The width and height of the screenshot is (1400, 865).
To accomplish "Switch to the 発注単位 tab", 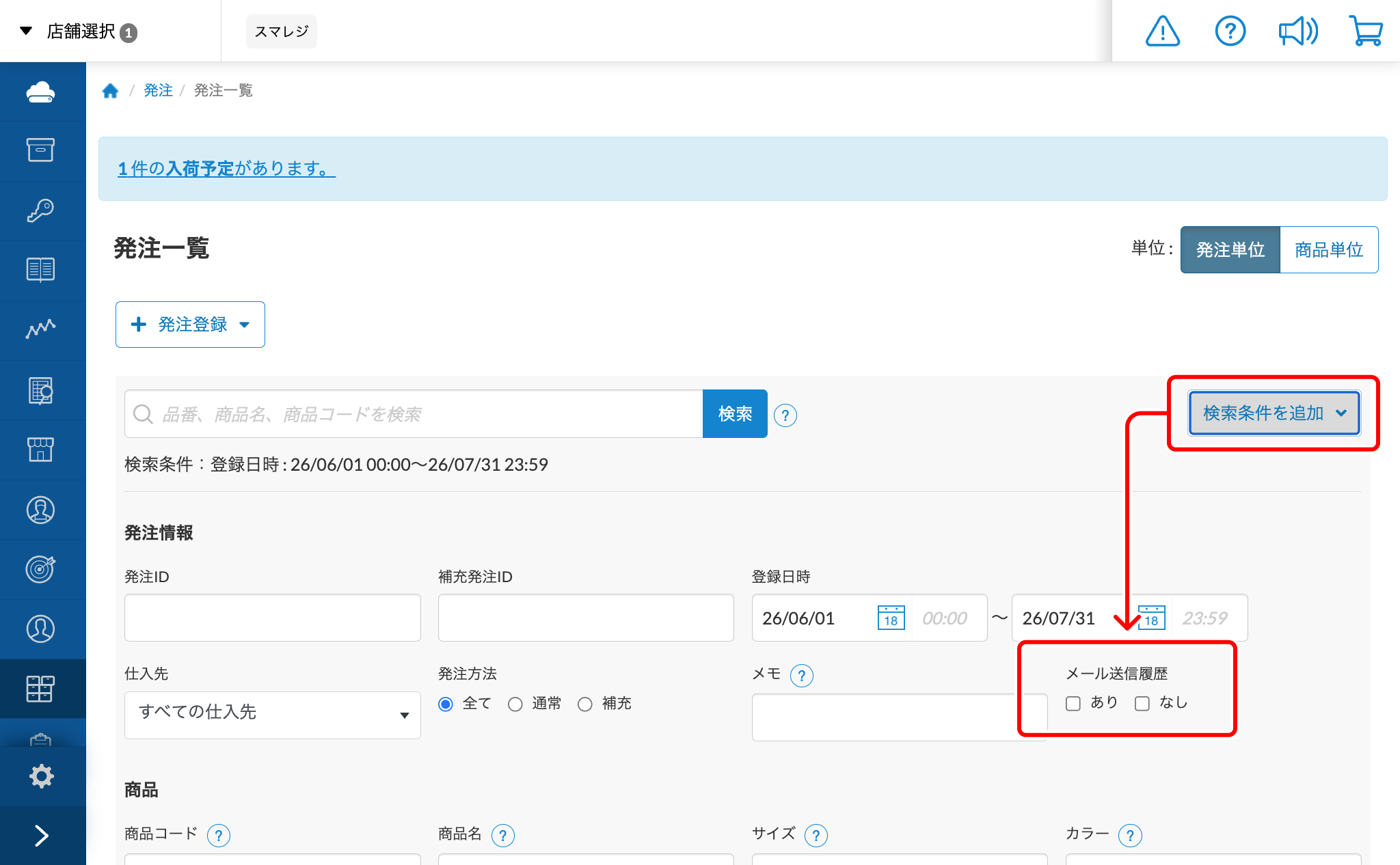I will click(1230, 250).
